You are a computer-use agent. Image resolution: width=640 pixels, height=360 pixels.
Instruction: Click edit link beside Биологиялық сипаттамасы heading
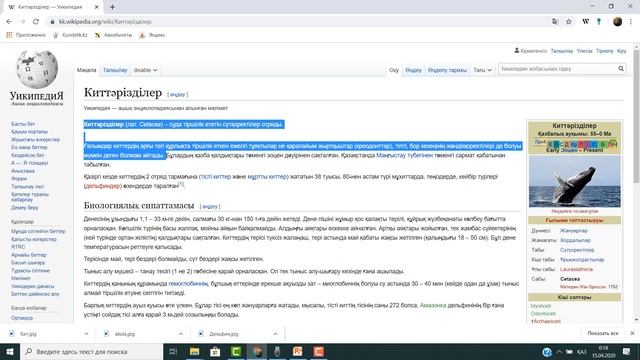click(x=210, y=207)
